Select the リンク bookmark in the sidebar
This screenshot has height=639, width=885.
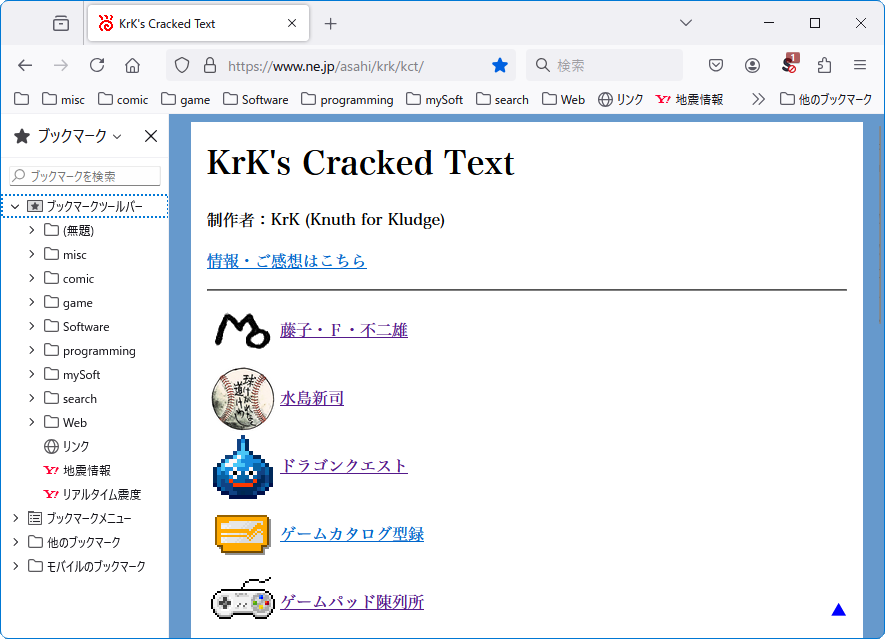pyautogui.click(x=67, y=447)
